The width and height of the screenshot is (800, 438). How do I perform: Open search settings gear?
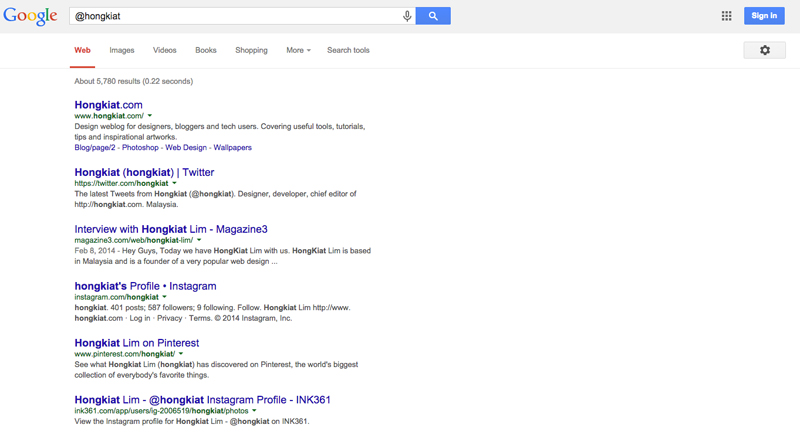click(764, 50)
